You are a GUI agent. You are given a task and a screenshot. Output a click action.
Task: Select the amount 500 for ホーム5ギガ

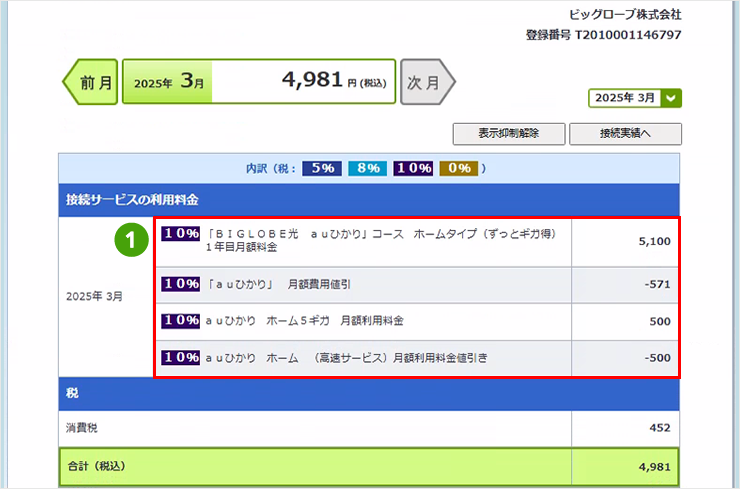660,321
